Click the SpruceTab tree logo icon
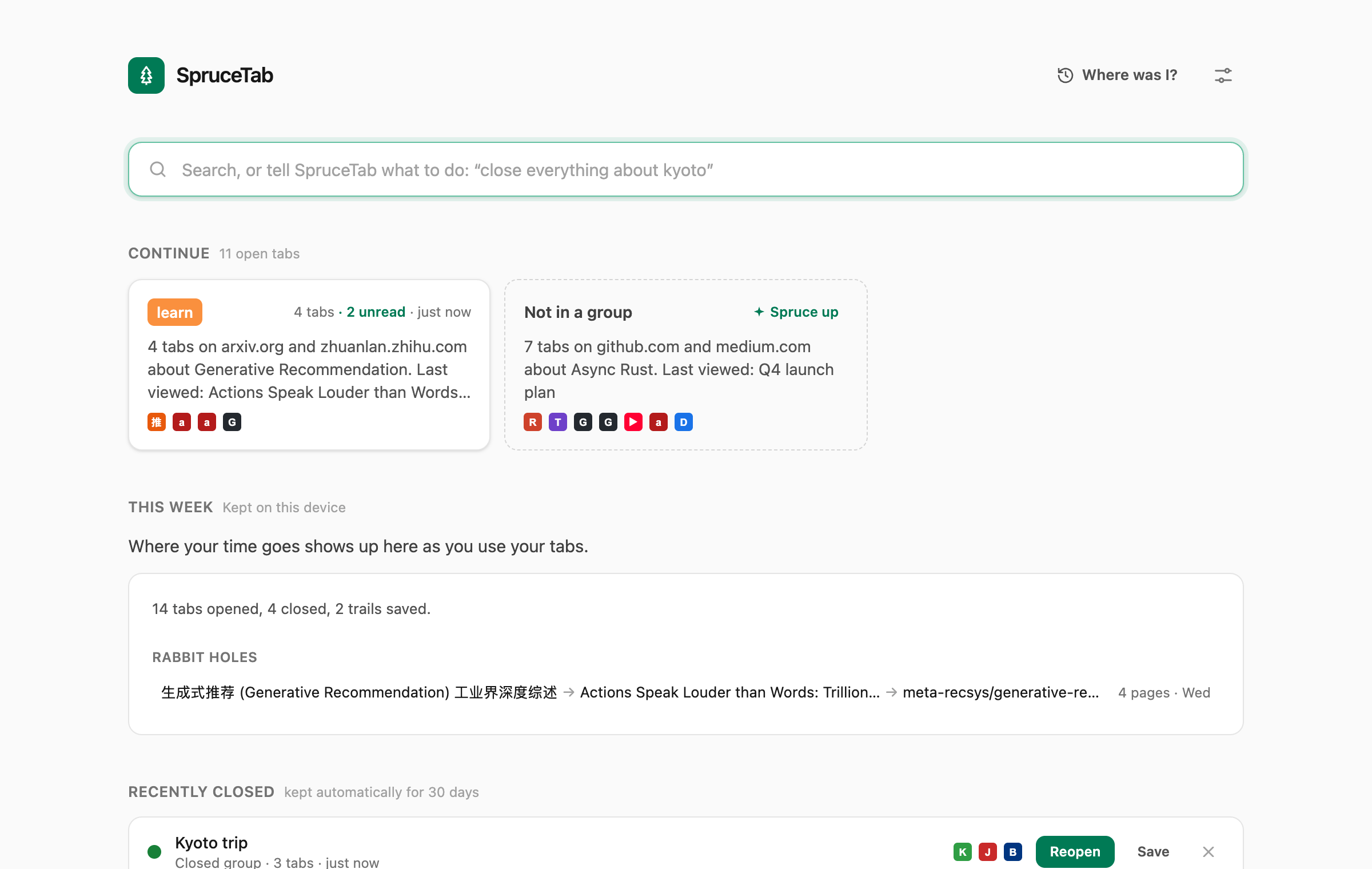Image resolution: width=1372 pixels, height=869 pixels. click(146, 75)
